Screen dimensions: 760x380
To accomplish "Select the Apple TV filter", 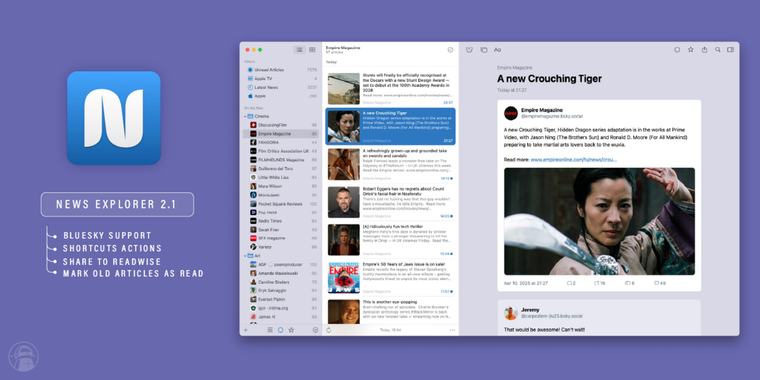I will click(282, 79).
